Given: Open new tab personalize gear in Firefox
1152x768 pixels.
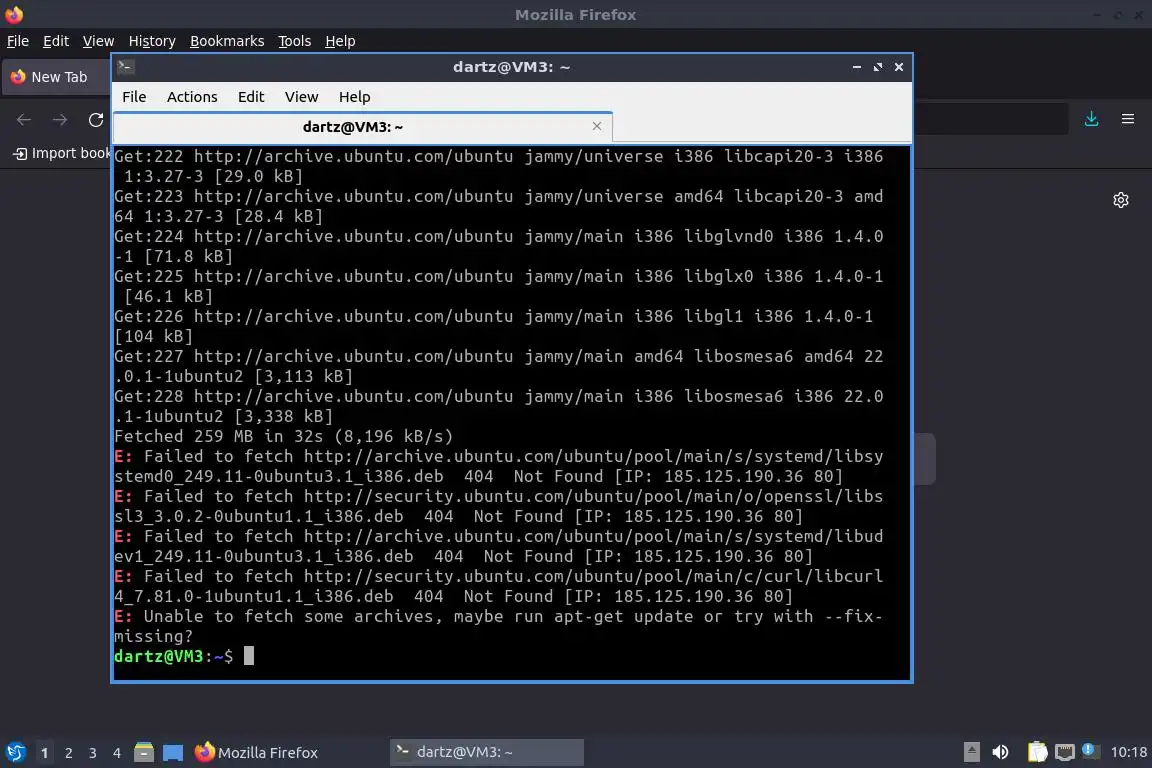Looking at the screenshot, I should [x=1120, y=200].
